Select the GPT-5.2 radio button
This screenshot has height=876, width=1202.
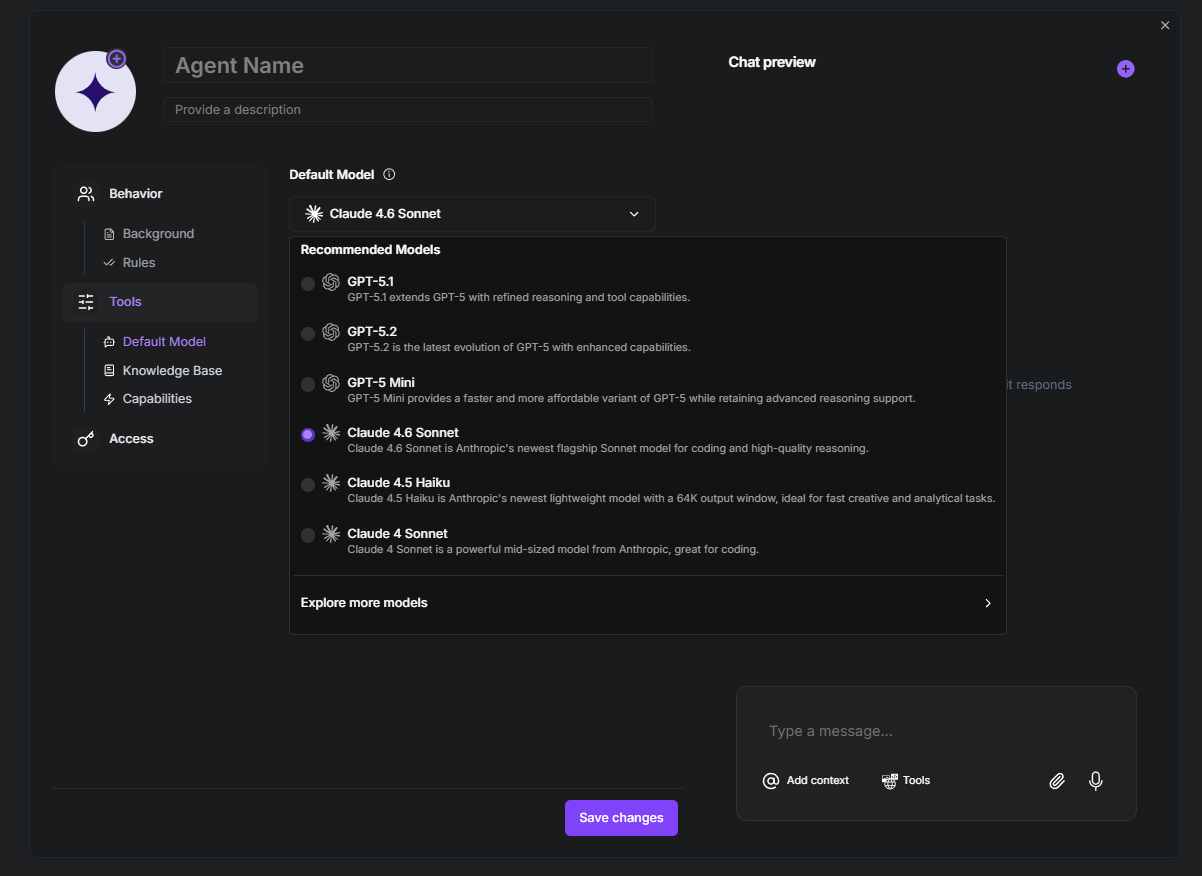click(x=308, y=334)
